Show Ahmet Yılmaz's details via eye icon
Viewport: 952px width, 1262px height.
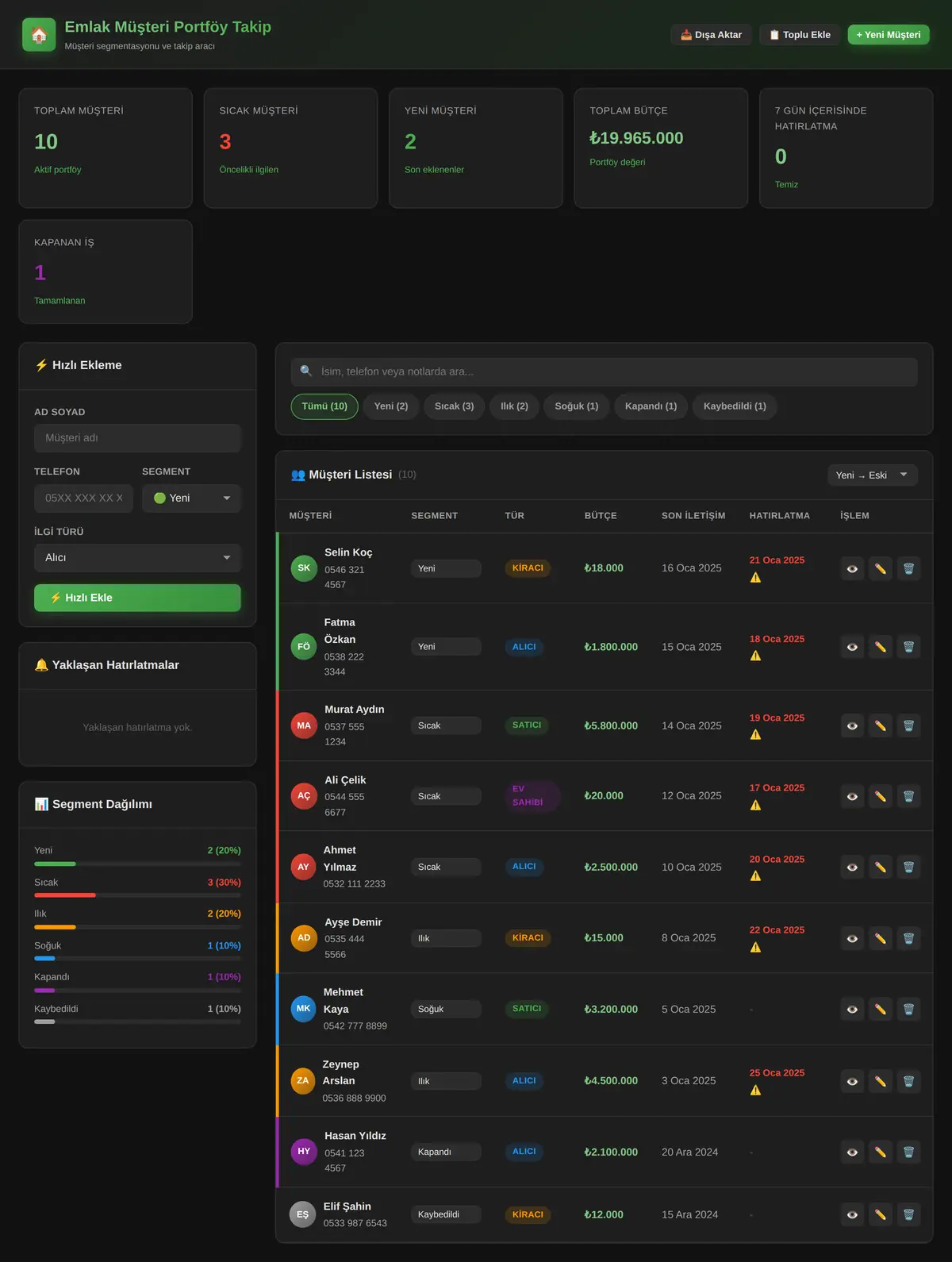click(x=852, y=867)
